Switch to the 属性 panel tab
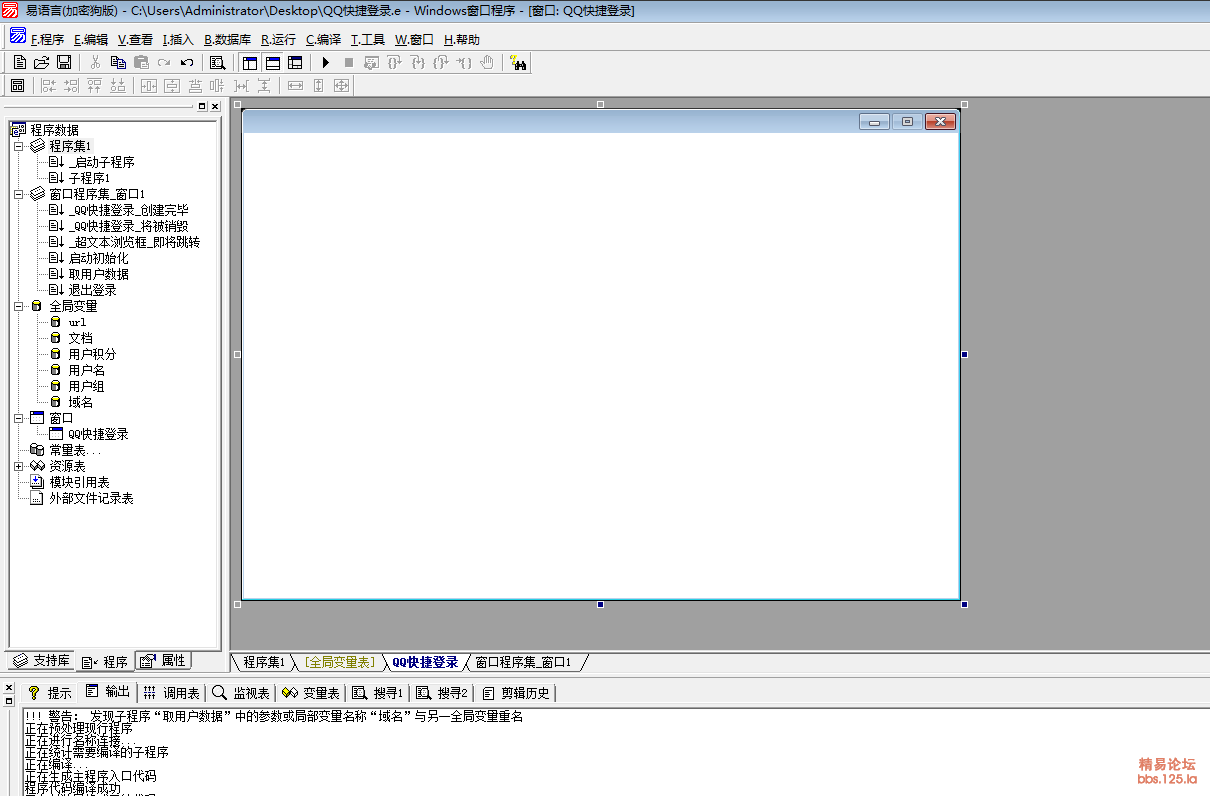 click(x=163, y=661)
